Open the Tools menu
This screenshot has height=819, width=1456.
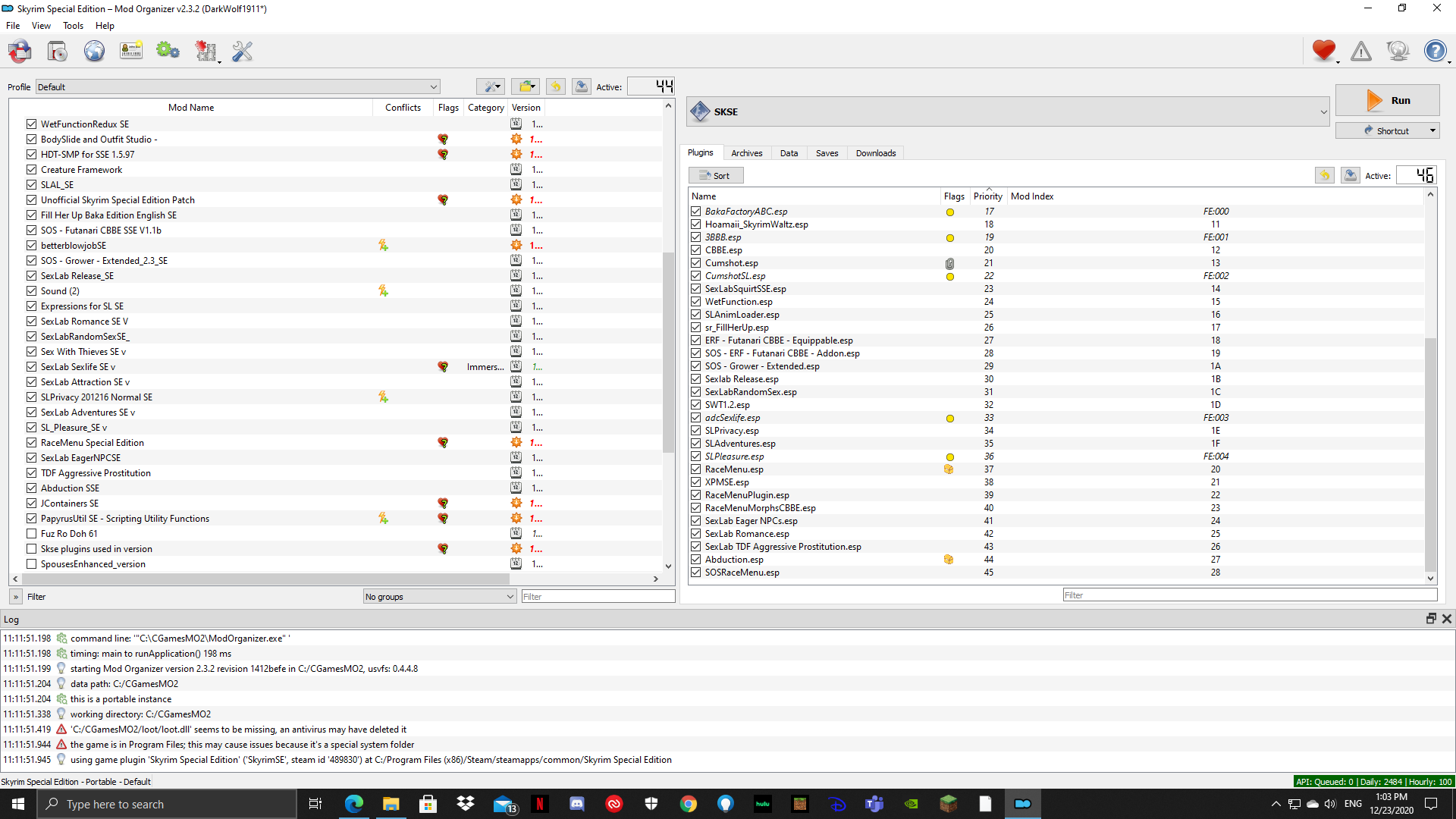[73, 26]
